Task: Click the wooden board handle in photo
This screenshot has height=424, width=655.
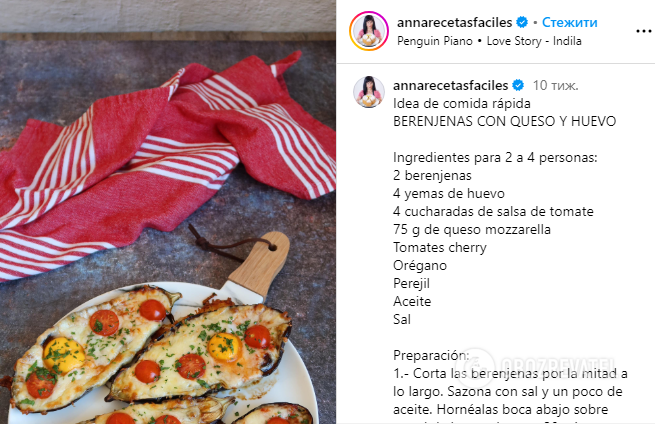Action: (259, 264)
